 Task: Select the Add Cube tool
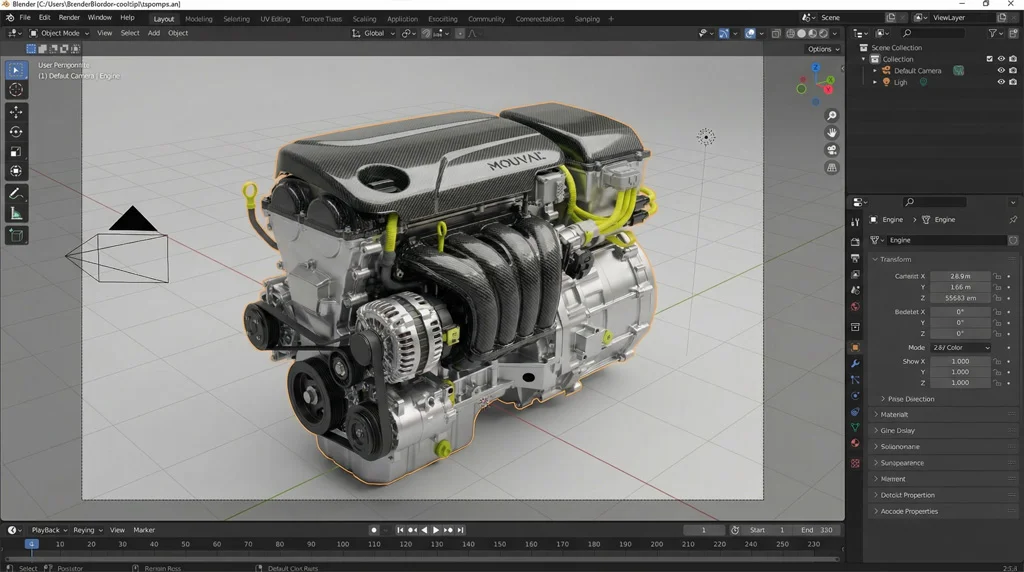point(16,236)
